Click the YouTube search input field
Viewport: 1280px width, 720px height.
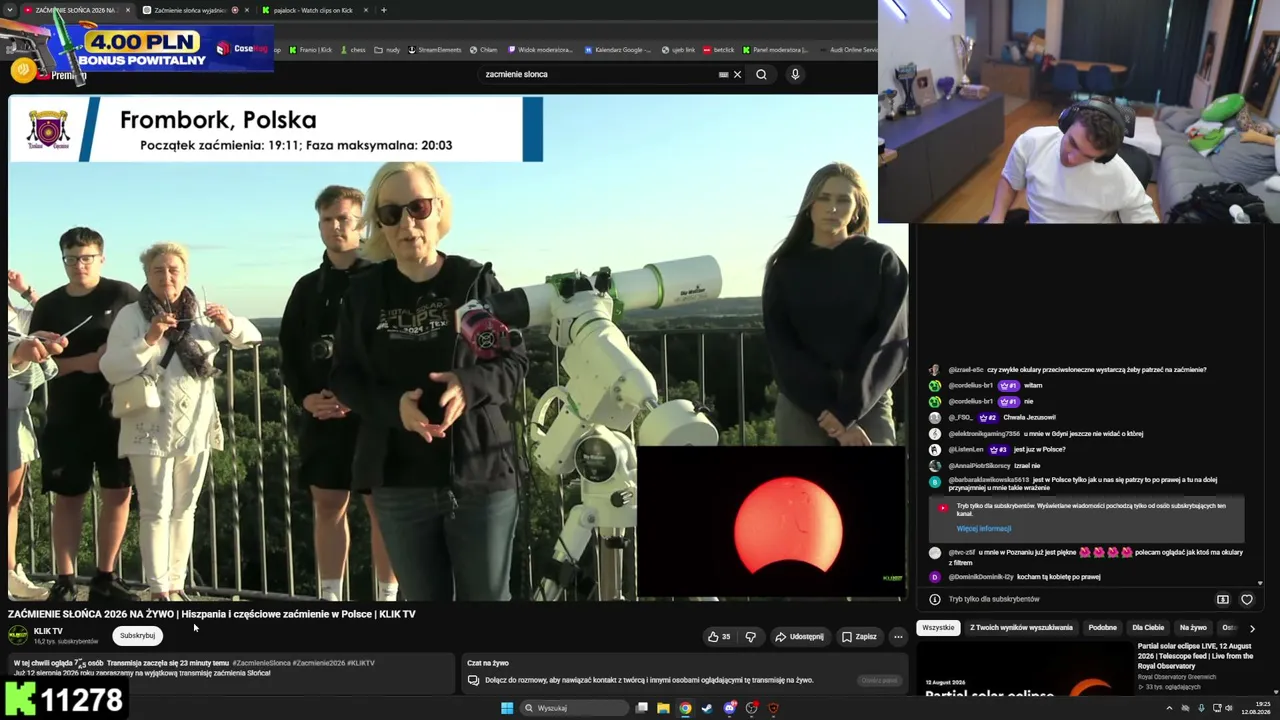(600, 74)
